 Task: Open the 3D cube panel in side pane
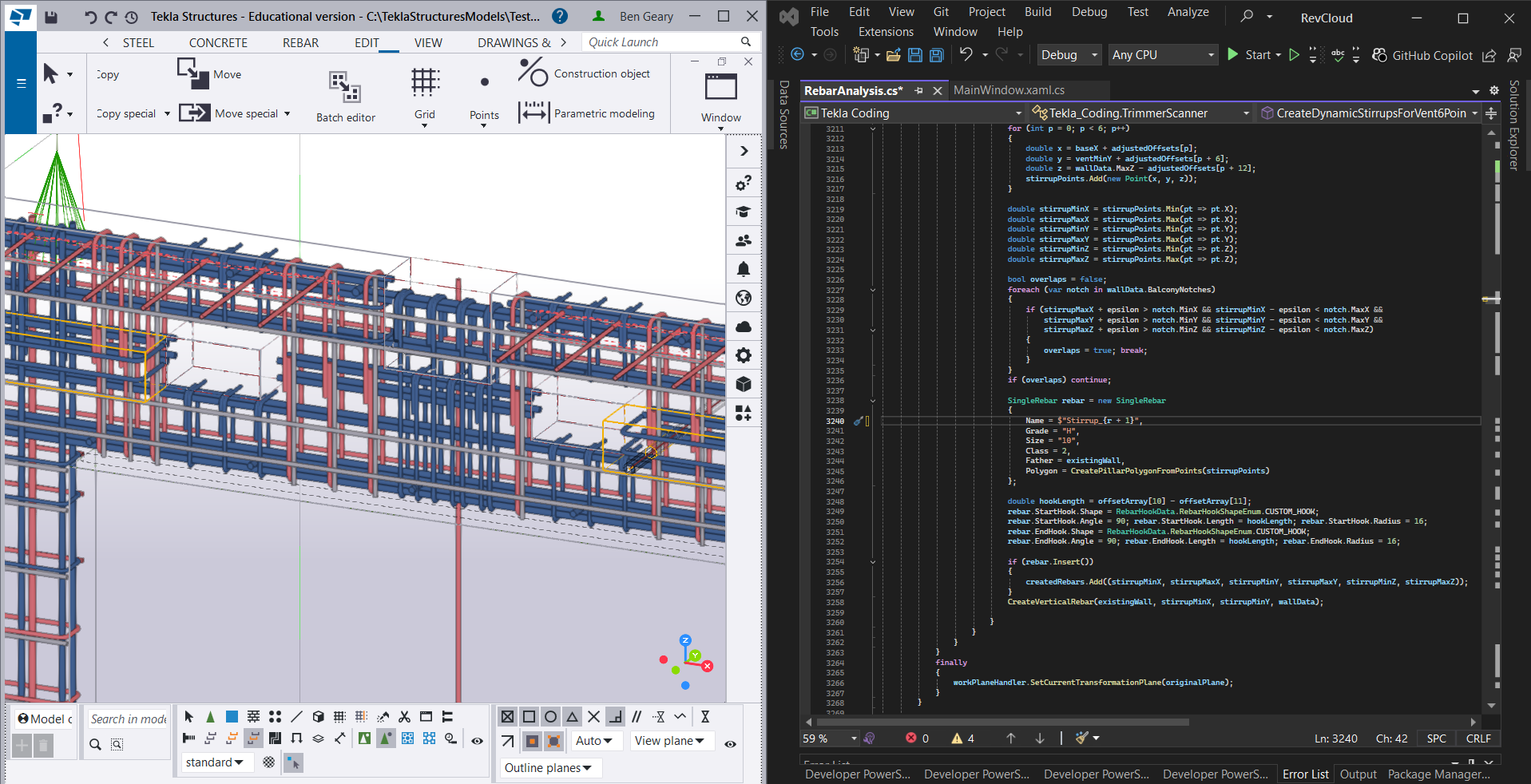coord(744,384)
